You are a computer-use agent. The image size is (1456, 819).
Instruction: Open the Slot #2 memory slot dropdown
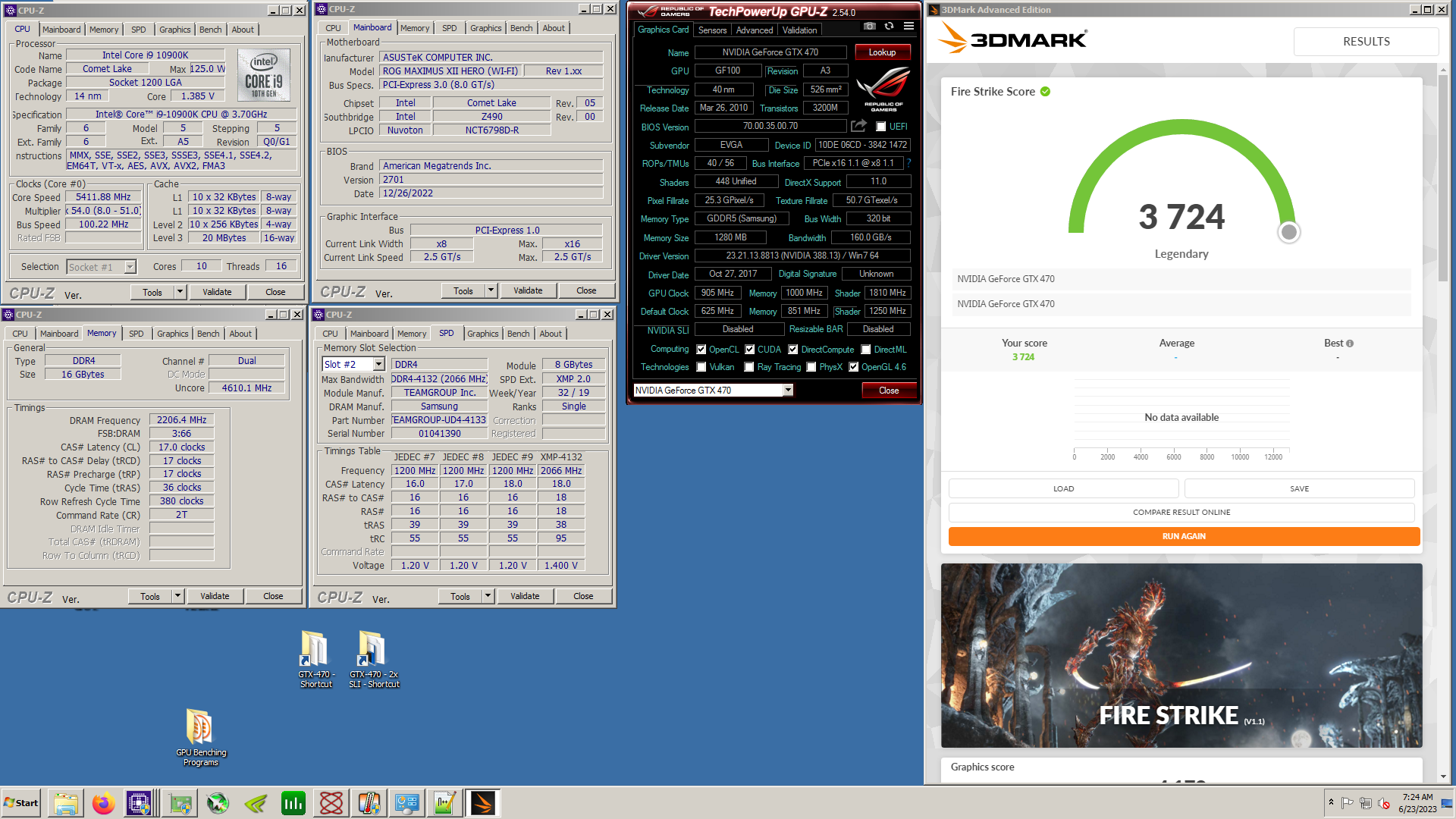[x=378, y=365]
